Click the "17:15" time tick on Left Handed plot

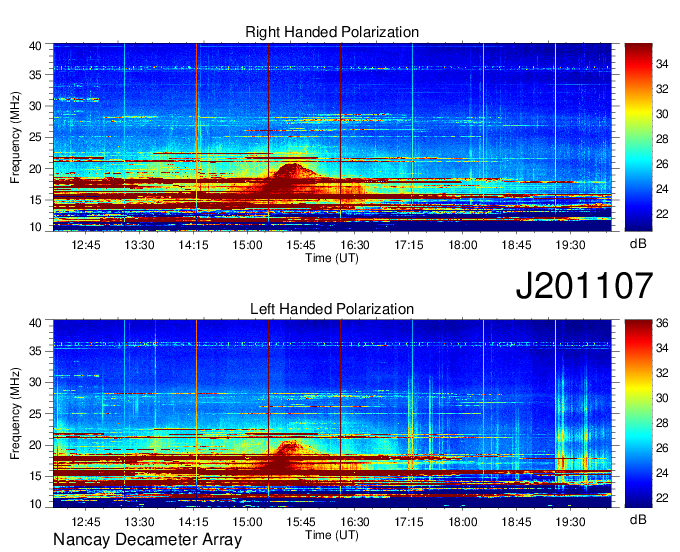[409, 522]
